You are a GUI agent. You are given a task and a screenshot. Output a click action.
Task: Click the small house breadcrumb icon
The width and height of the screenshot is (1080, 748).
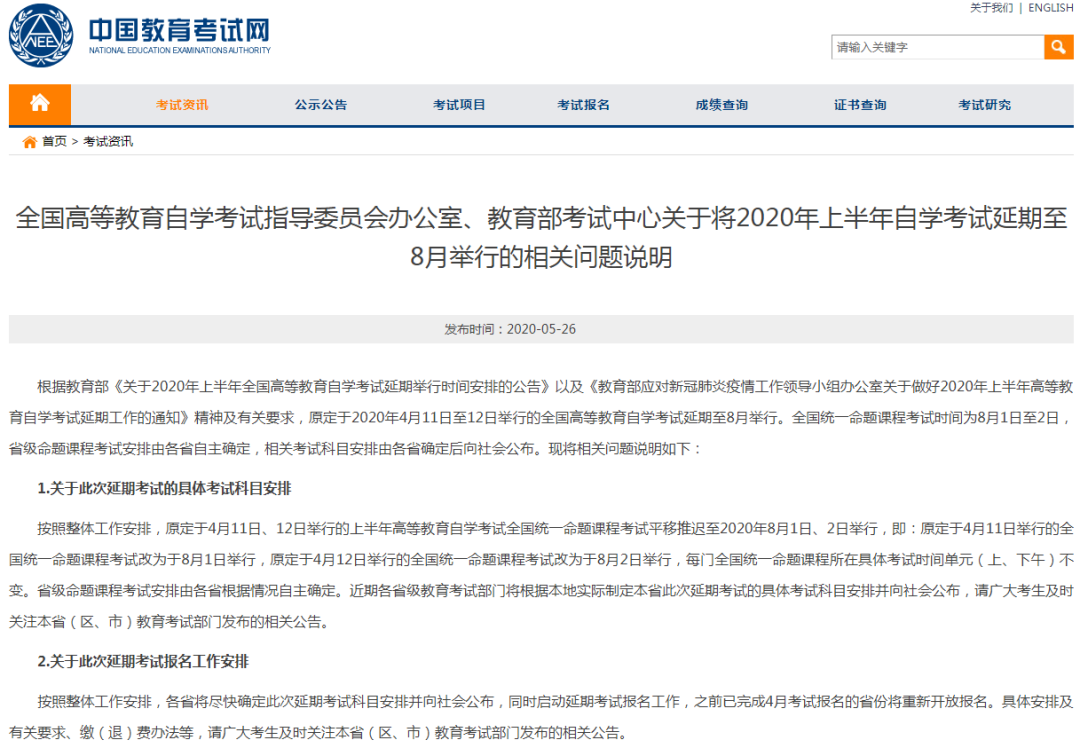point(29,142)
